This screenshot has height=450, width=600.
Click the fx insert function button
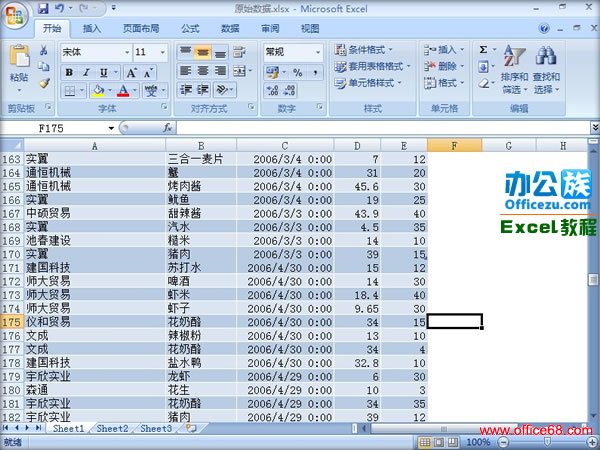point(168,128)
